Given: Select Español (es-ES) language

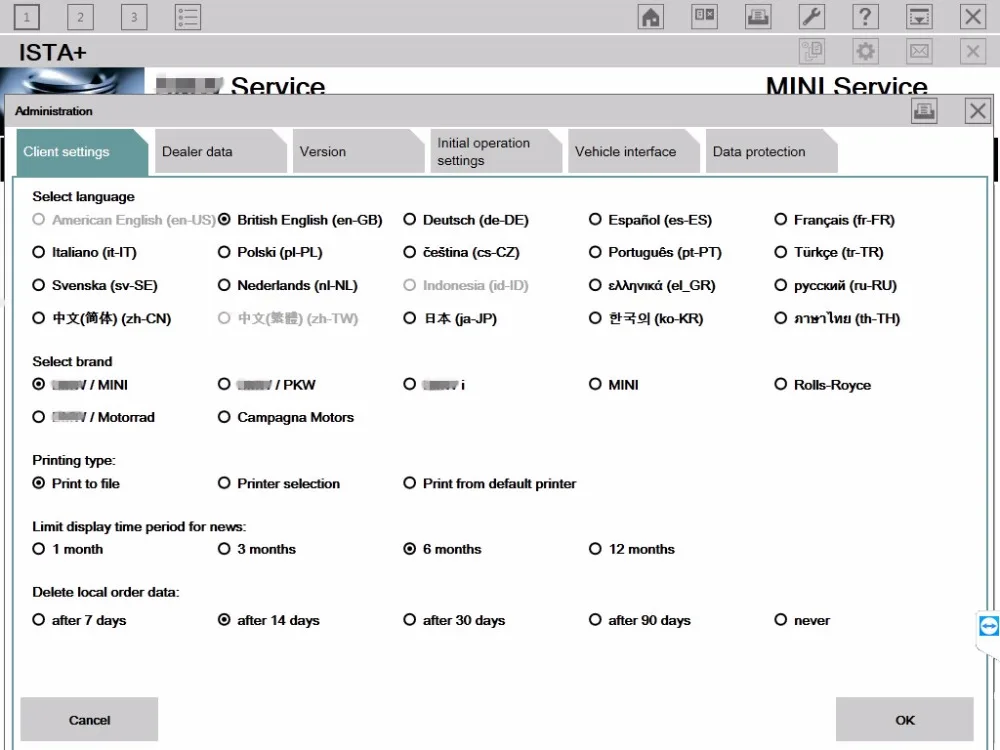Looking at the screenshot, I should coord(651,220).
